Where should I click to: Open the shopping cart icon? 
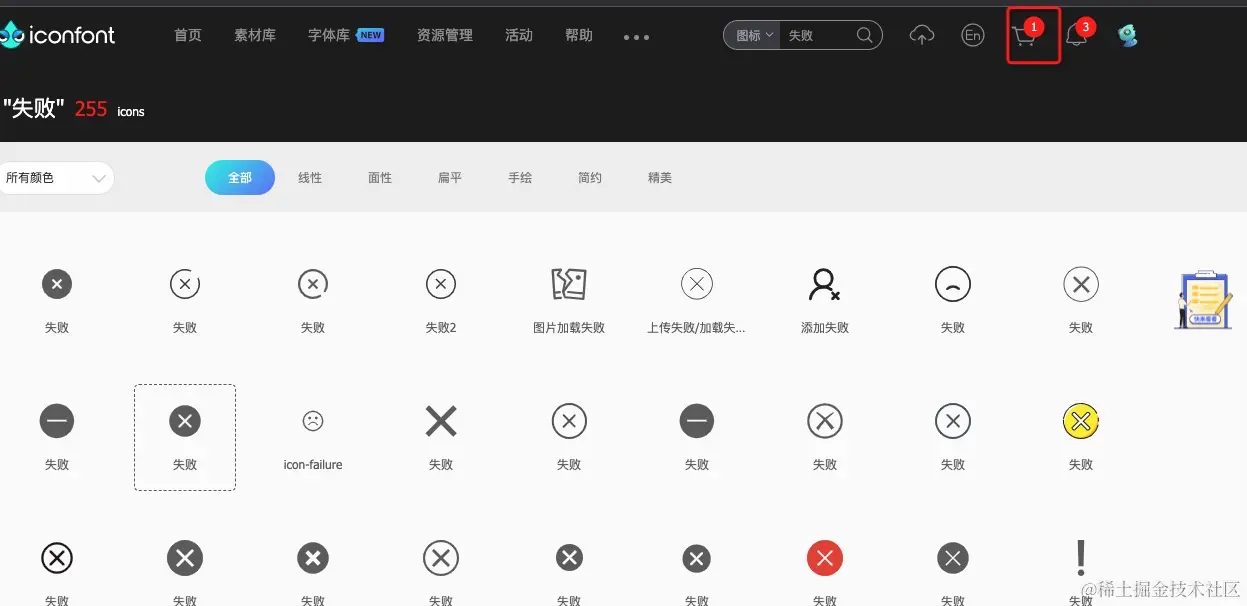(x=1023, y=37)
